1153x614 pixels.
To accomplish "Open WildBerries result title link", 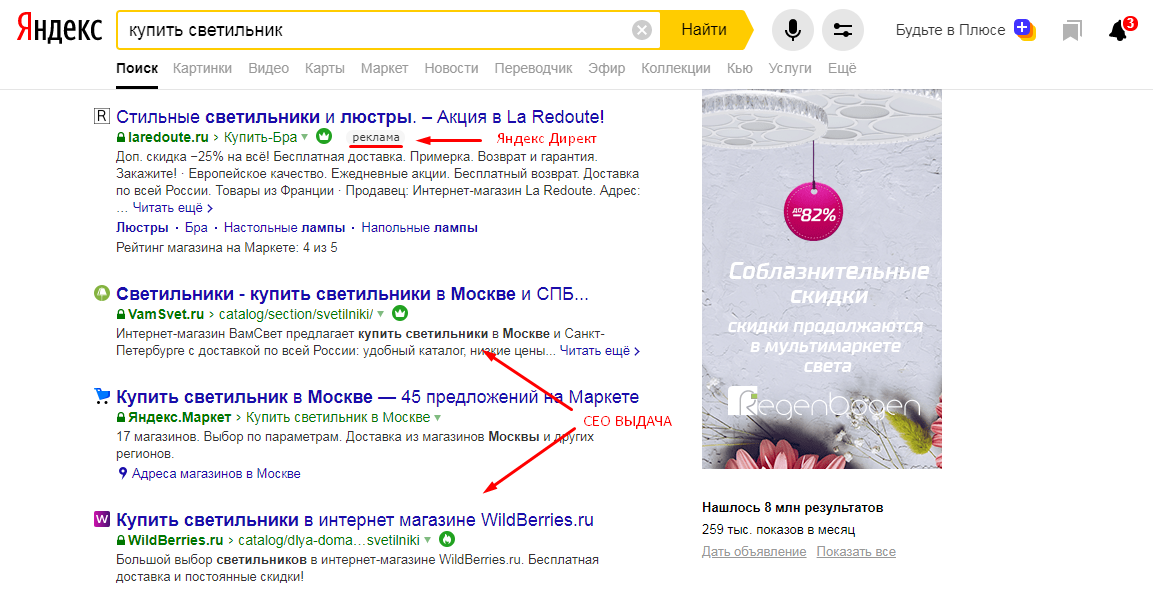I will pos(354,519).
